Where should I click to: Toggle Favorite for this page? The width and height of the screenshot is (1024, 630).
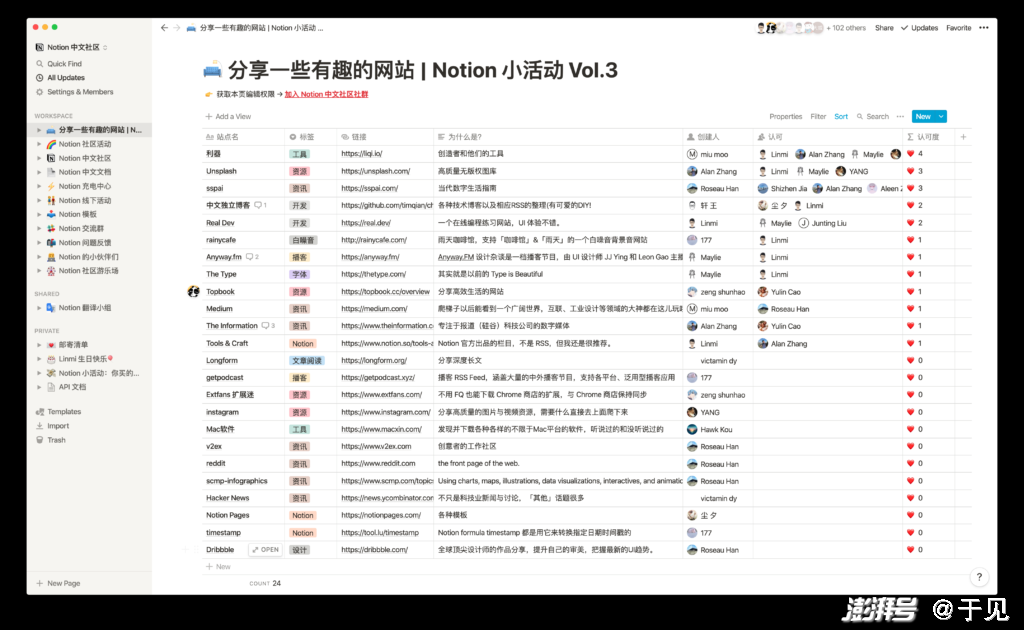click(958, 28)
